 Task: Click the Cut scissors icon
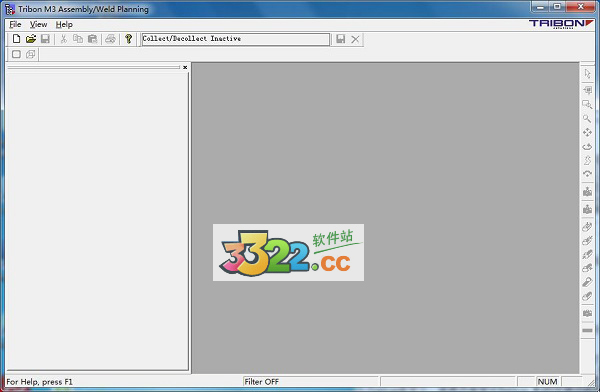coord(64,39)
